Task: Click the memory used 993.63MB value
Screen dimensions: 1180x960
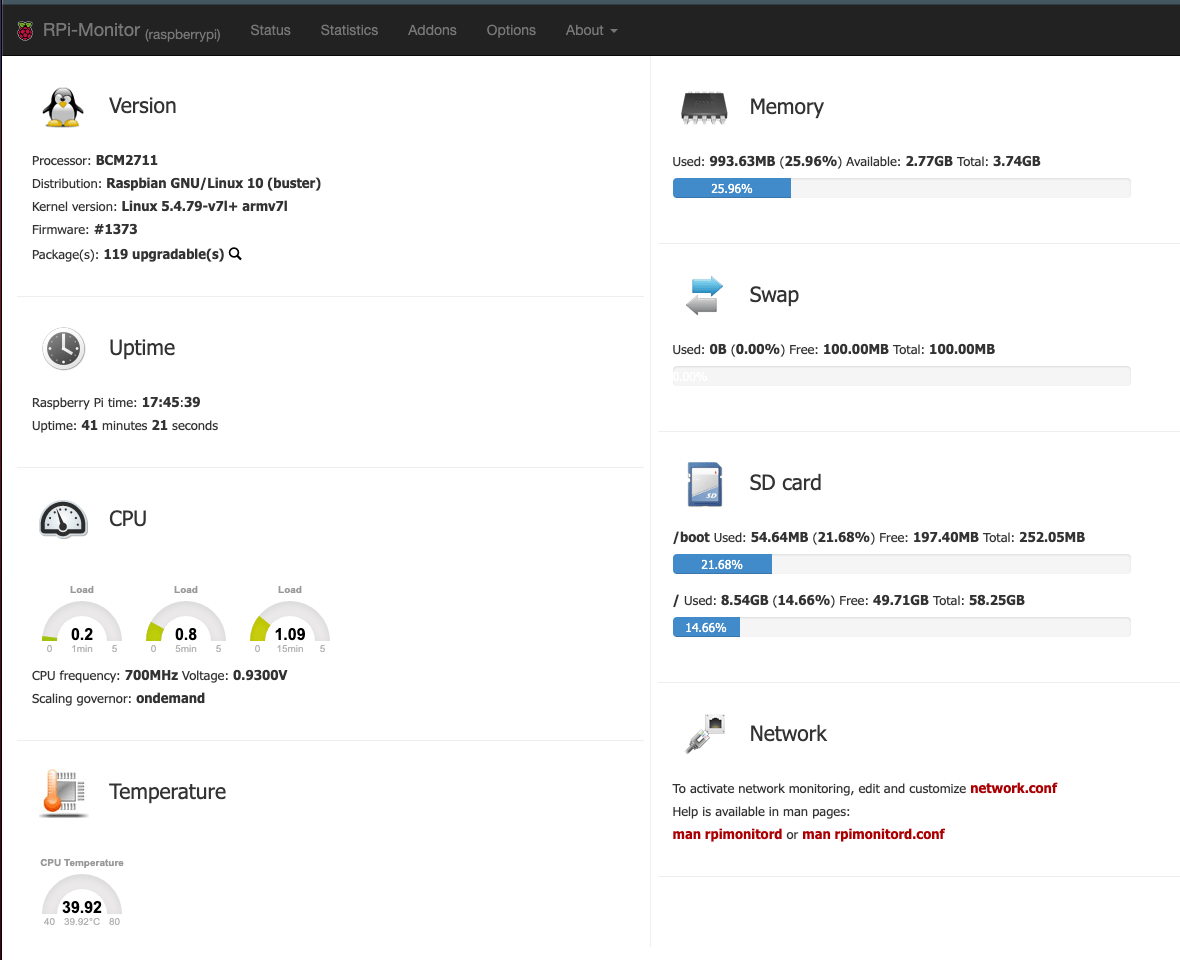Action: (742, 162)
